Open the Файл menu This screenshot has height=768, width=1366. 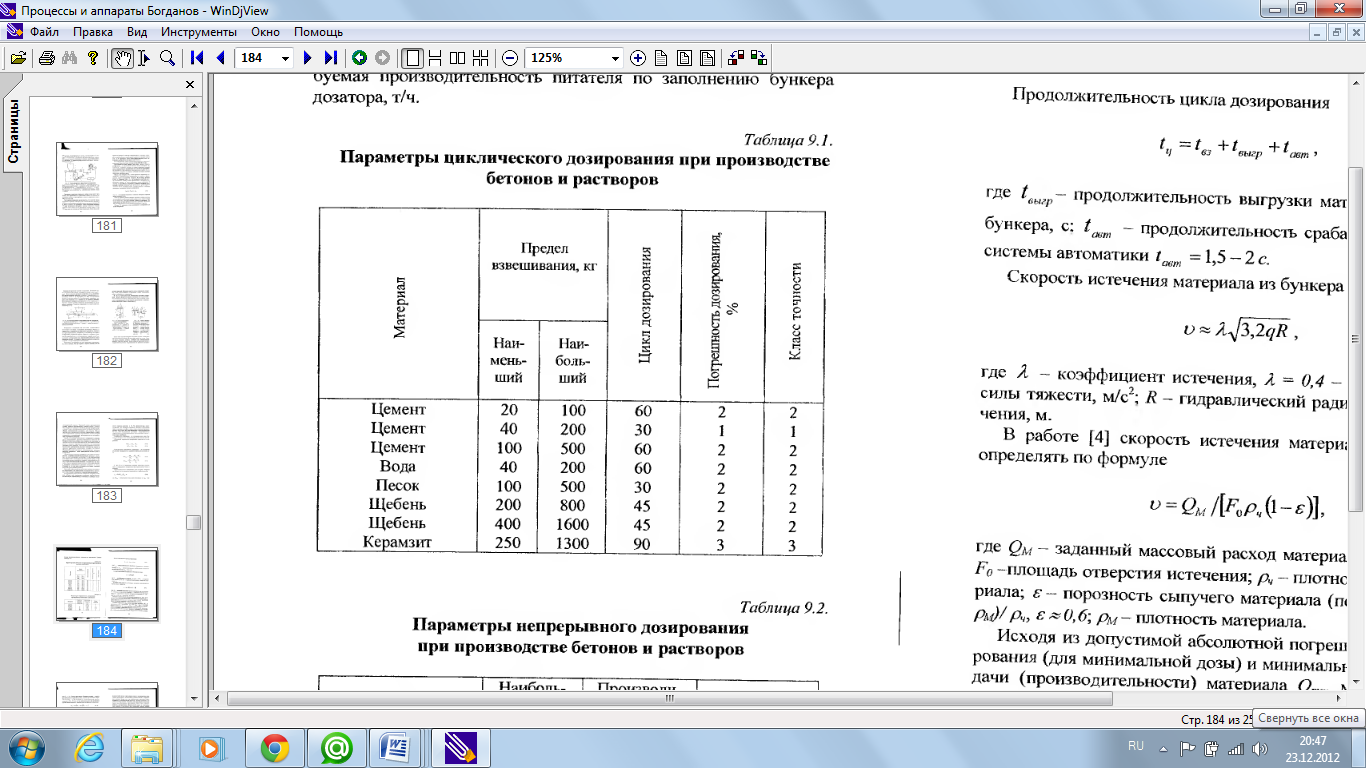coord(45,32)
